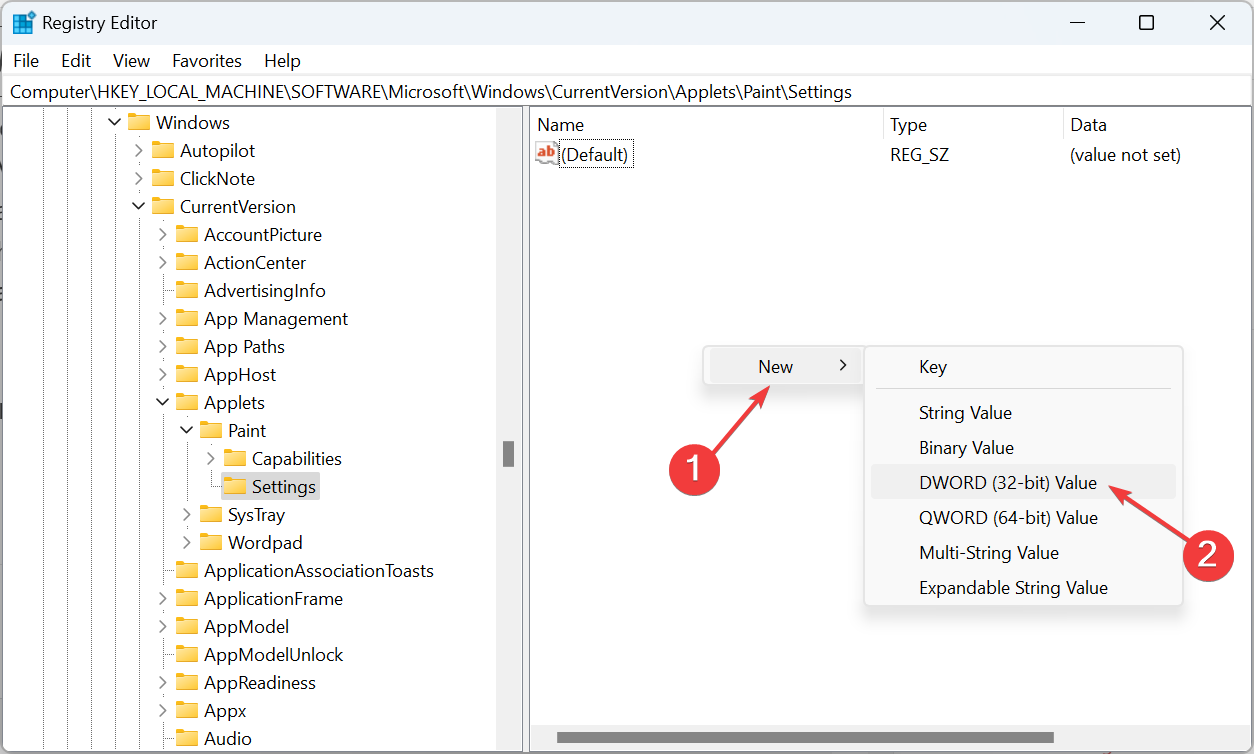
Task: Click the SysTray folder icon
Action: tap(211, 515)
